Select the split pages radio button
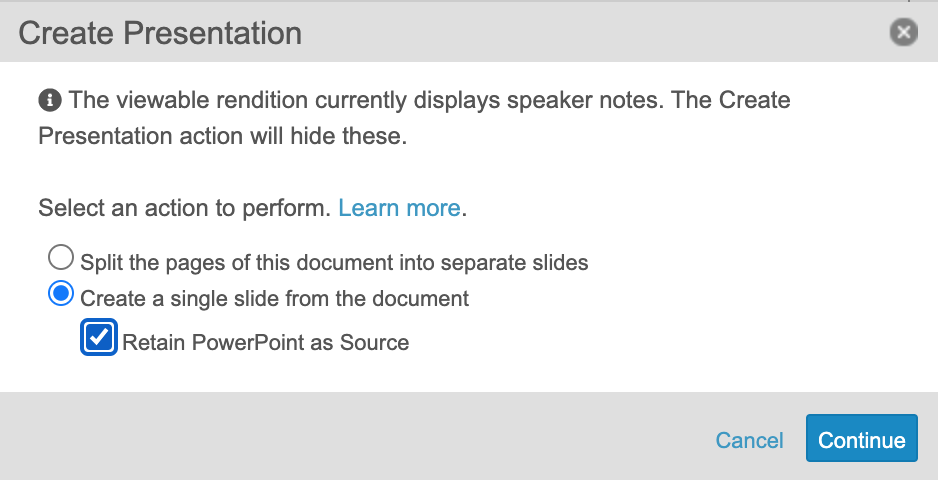Image resolution: width=938 pixels, height=480 pixels. pos(61,258)
